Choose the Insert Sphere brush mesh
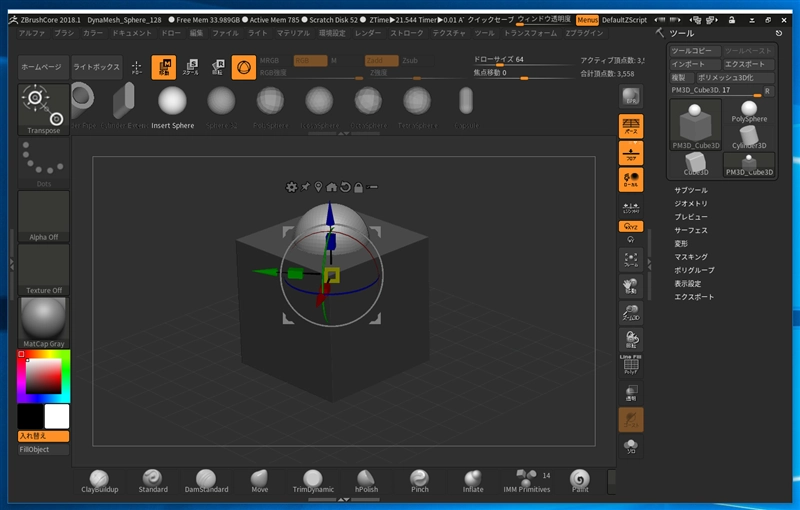Image resolution: width=800 pixels, height=510 pixels. [x=172, y=108]
